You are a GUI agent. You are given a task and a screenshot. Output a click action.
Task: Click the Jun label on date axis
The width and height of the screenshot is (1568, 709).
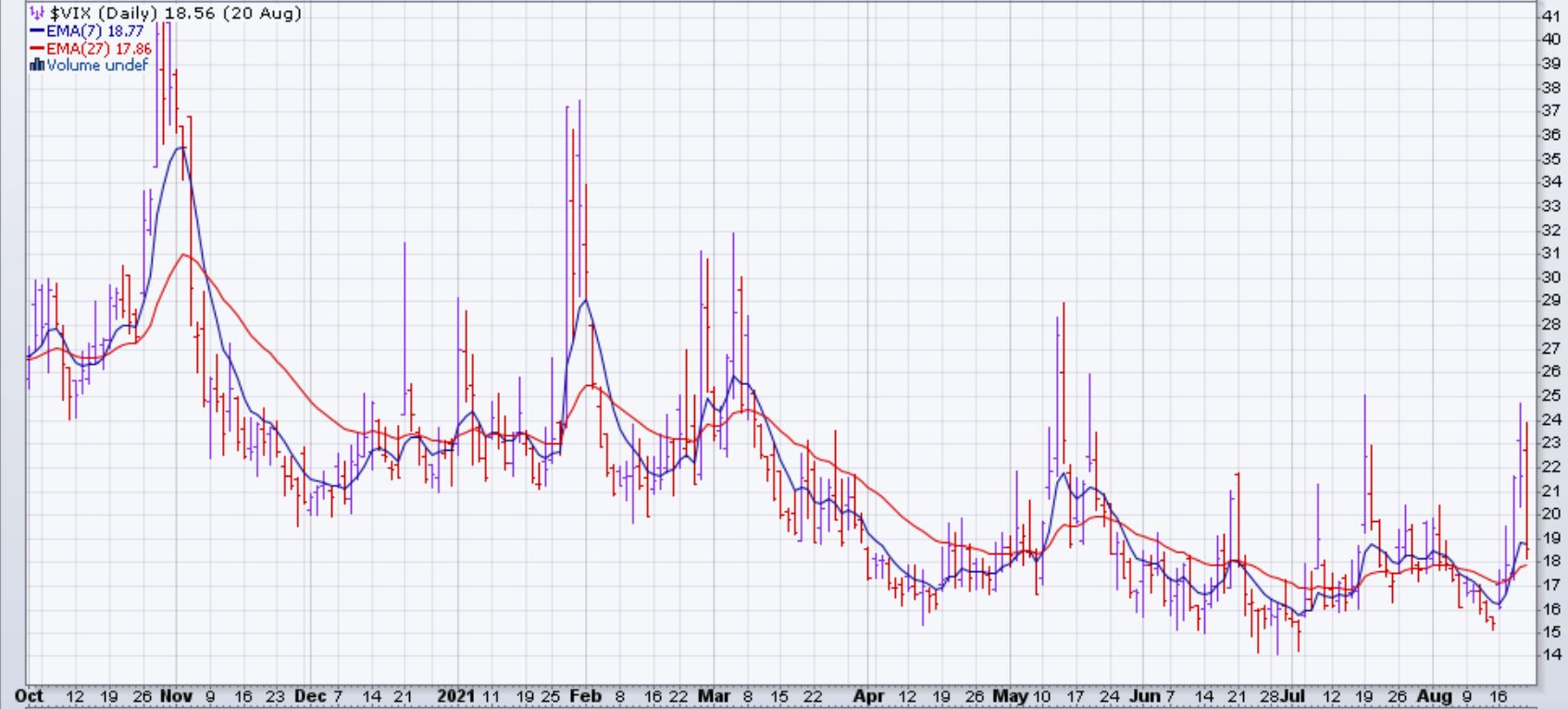tap(1146, 696)
